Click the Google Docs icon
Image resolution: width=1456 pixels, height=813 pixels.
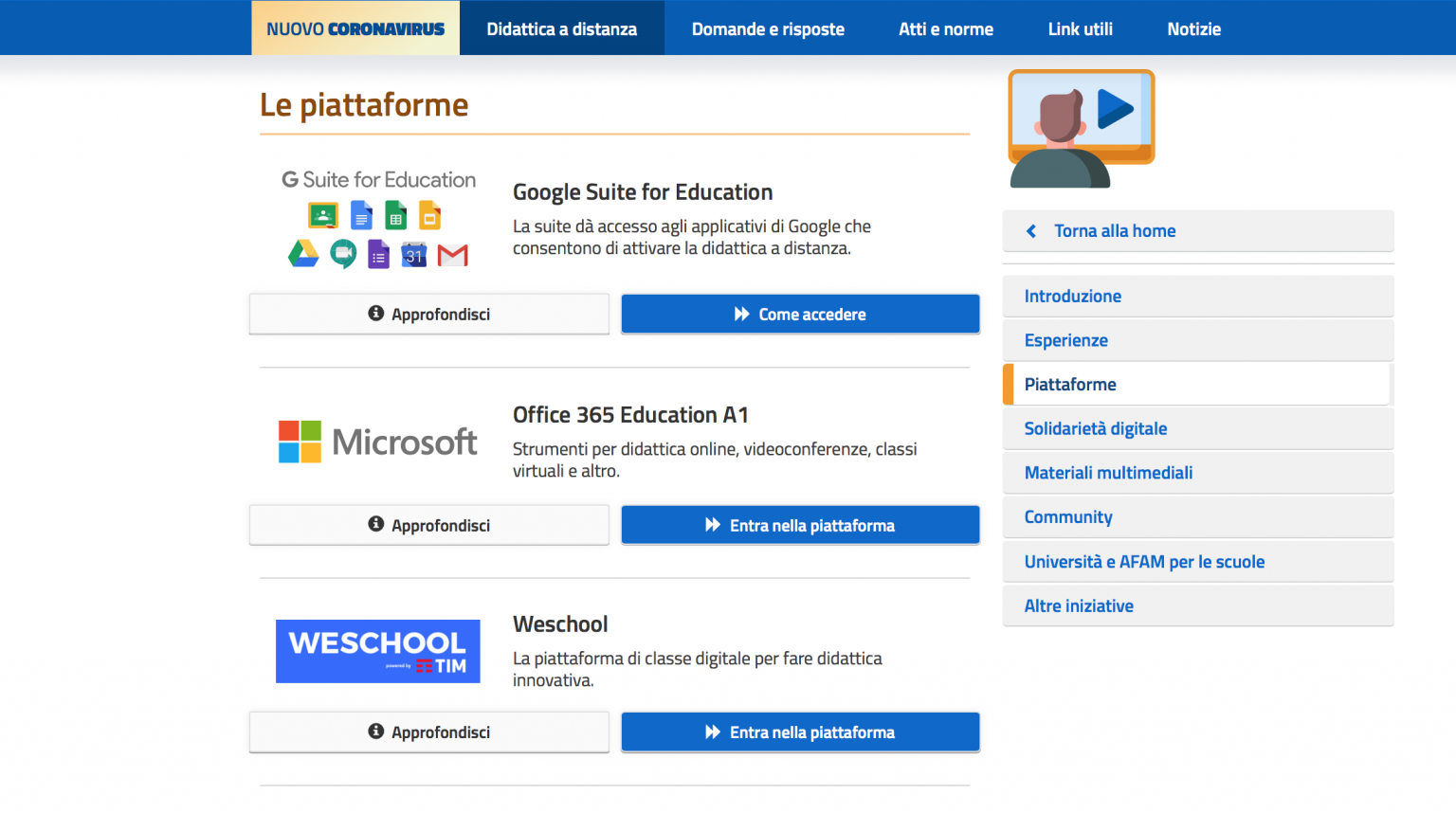[361, 216]
